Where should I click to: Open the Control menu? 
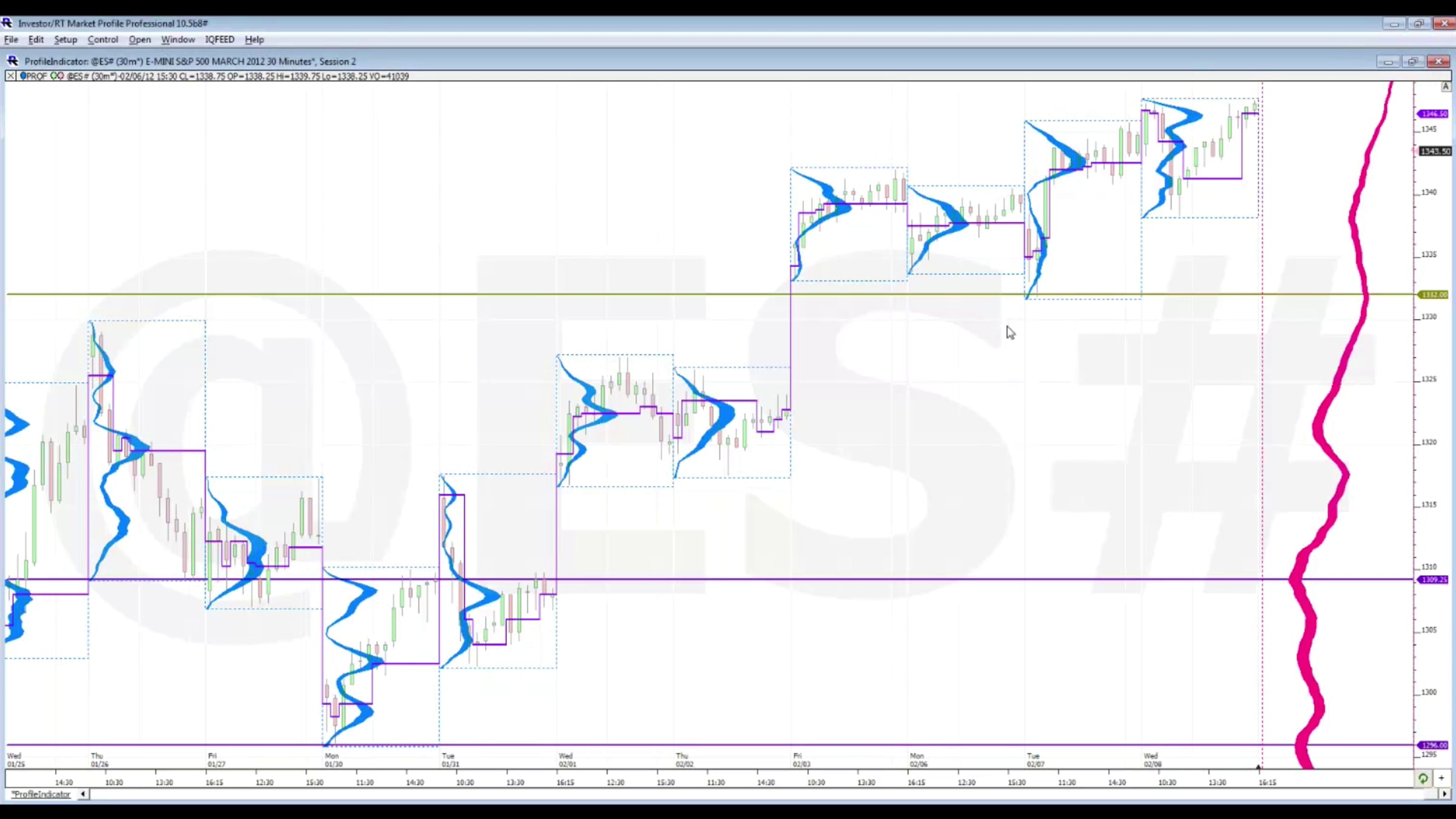pyautogui.click(x=103, y=39)
